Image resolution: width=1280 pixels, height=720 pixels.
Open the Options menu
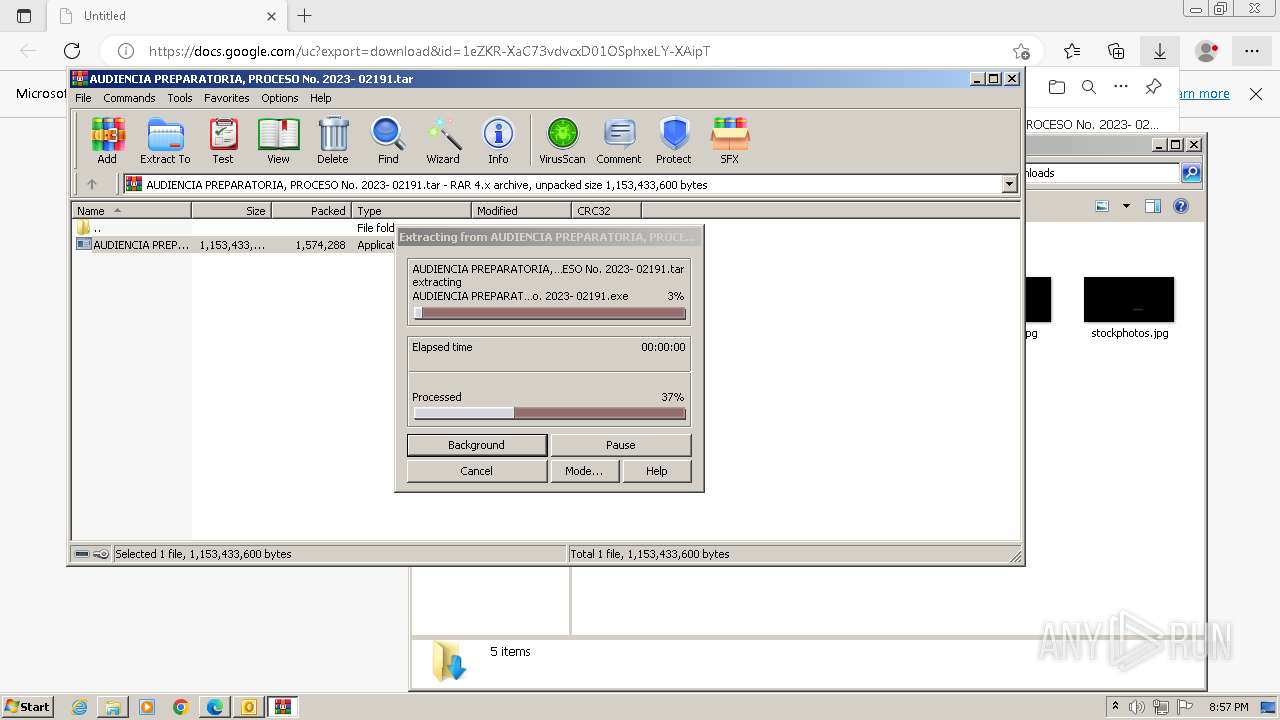[280, 98]
